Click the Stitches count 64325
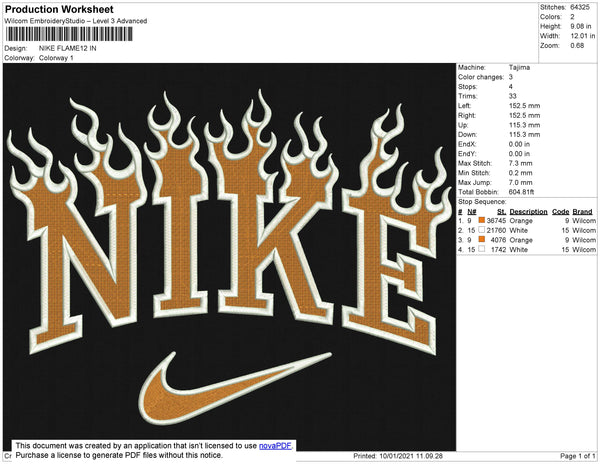Screen dimensions: 600x464 580,7
